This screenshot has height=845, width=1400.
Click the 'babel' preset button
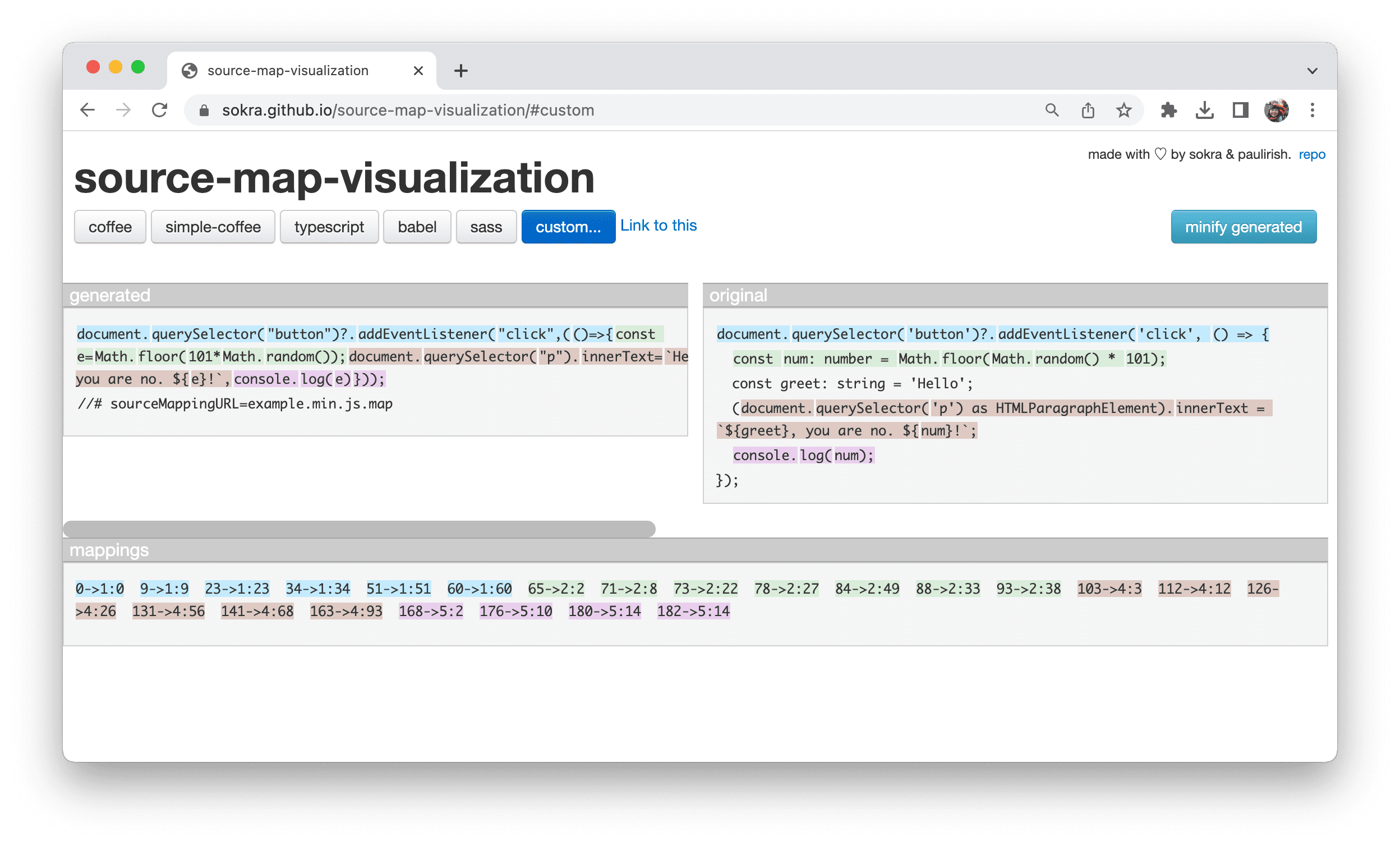pyautogui.click(x=416, y=226)
